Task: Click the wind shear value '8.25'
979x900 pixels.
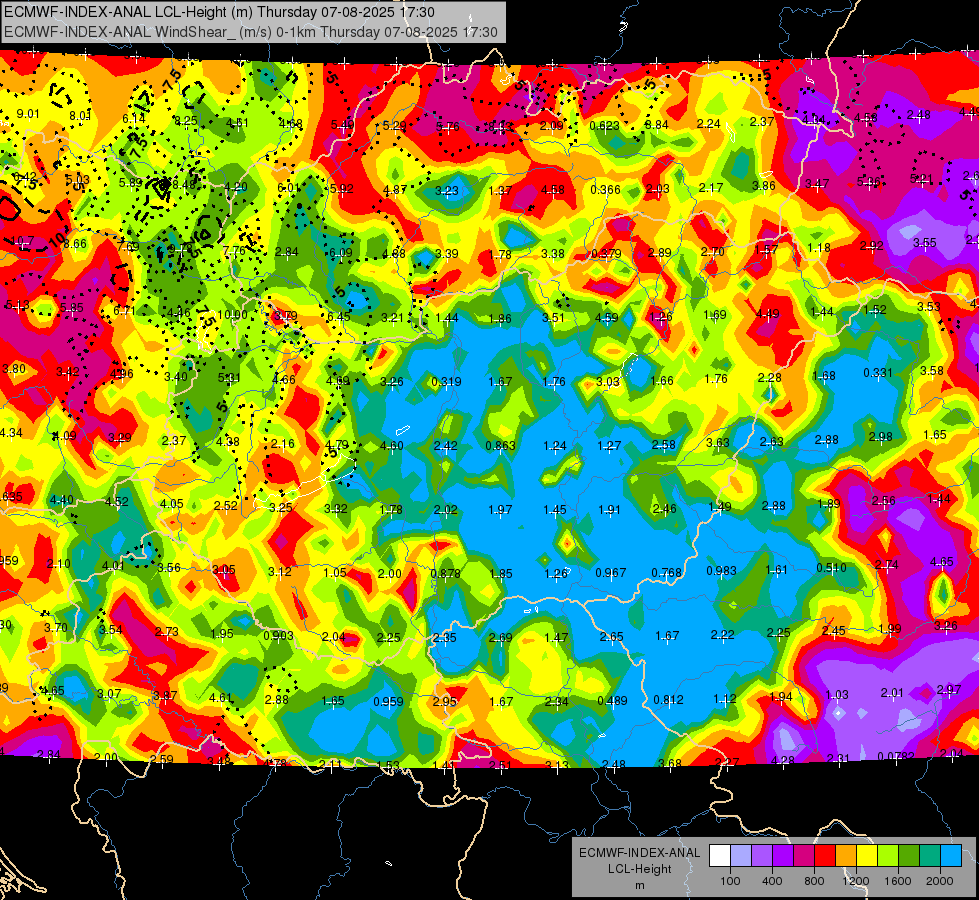Action: coord(186,121)
